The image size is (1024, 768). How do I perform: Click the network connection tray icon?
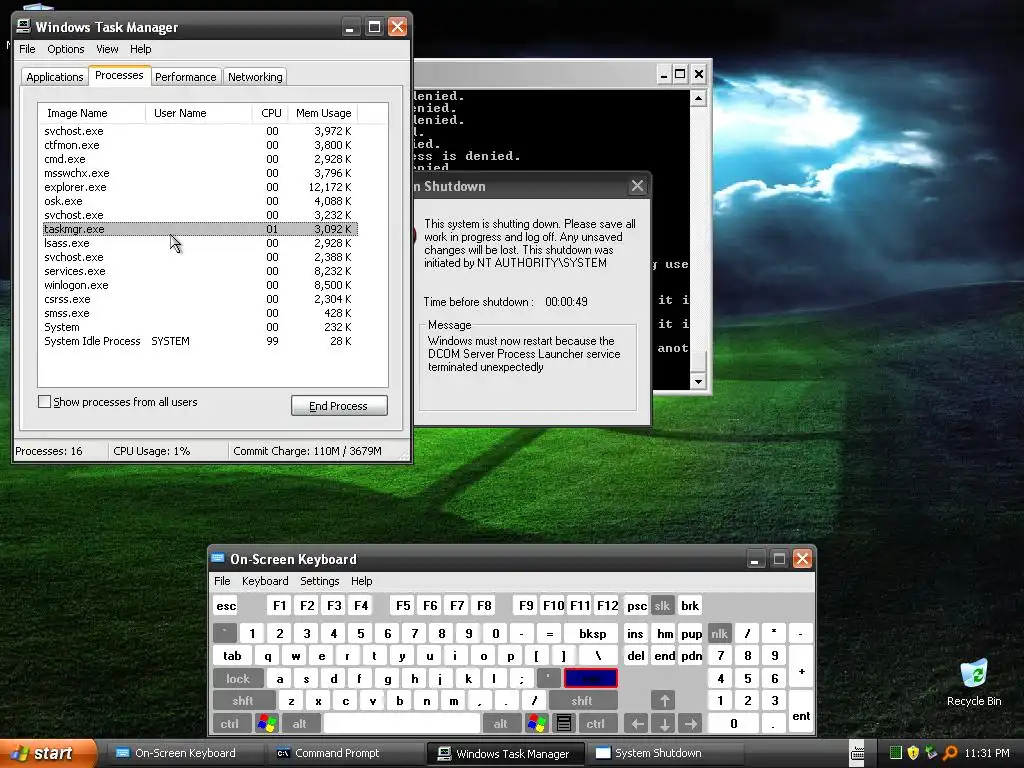(x=931, y=753)
